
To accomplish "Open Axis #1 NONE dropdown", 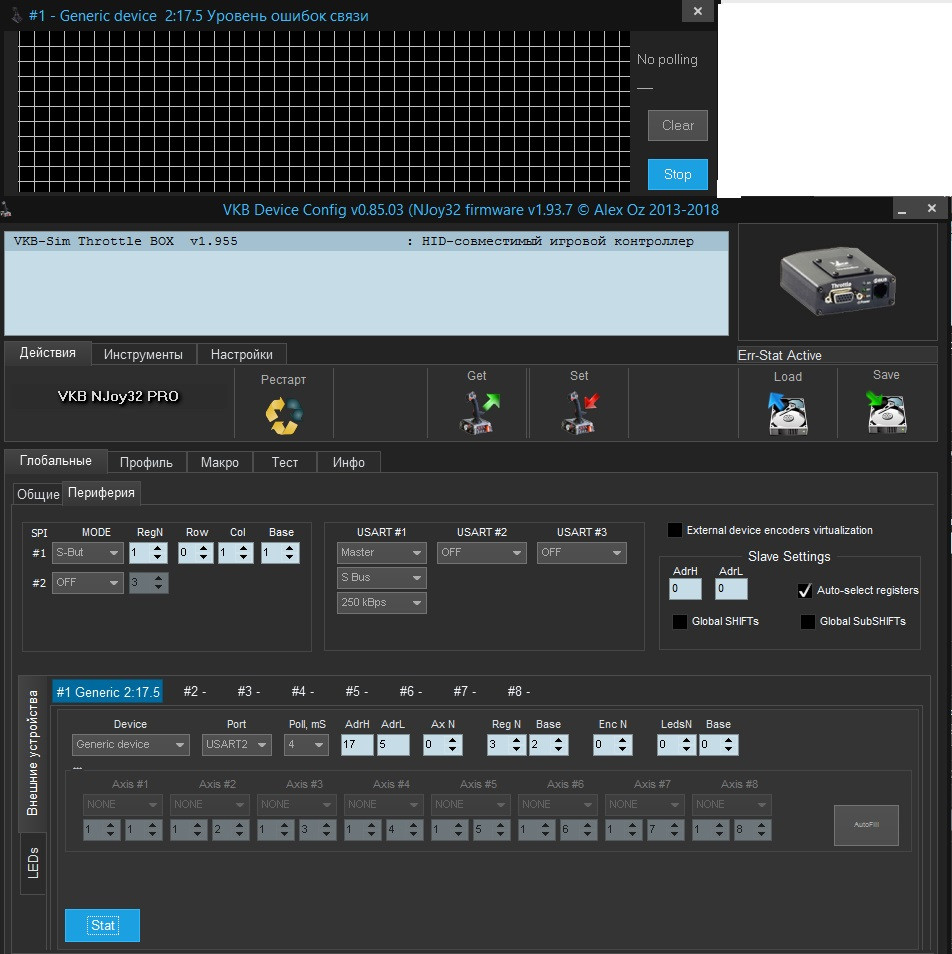I will tap(122, 804).
